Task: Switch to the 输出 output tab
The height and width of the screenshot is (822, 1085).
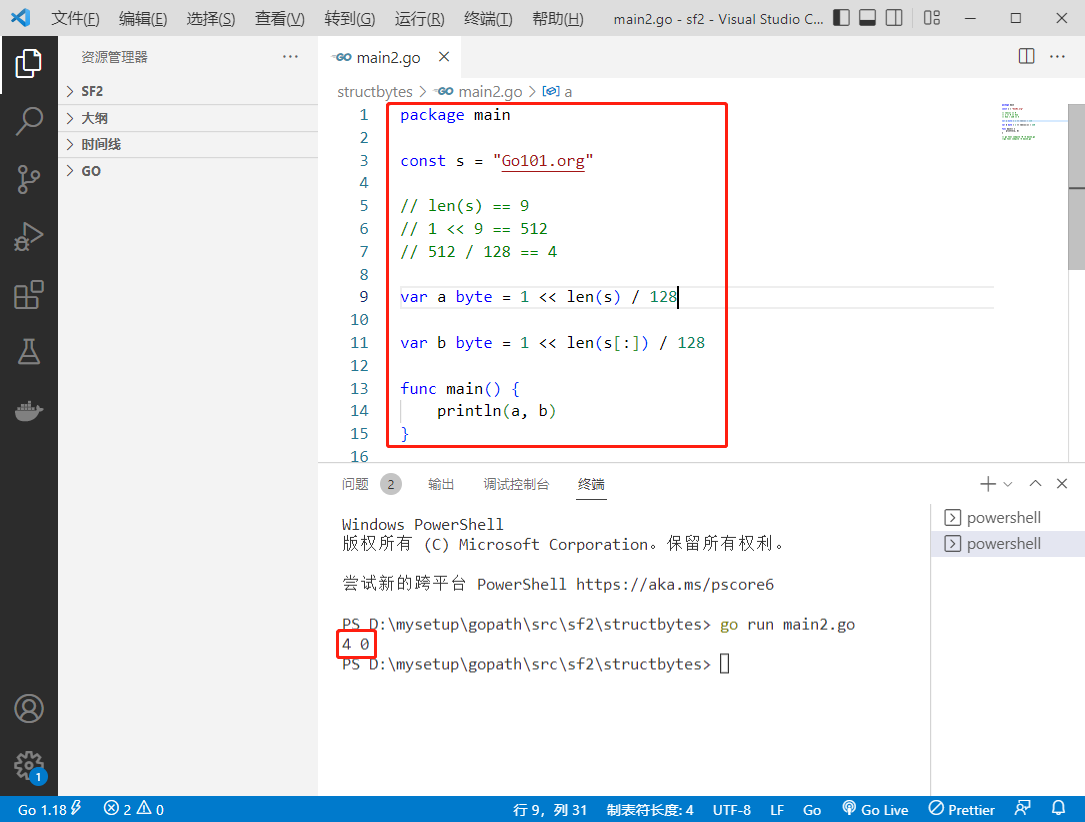Action: pos(441,484)
